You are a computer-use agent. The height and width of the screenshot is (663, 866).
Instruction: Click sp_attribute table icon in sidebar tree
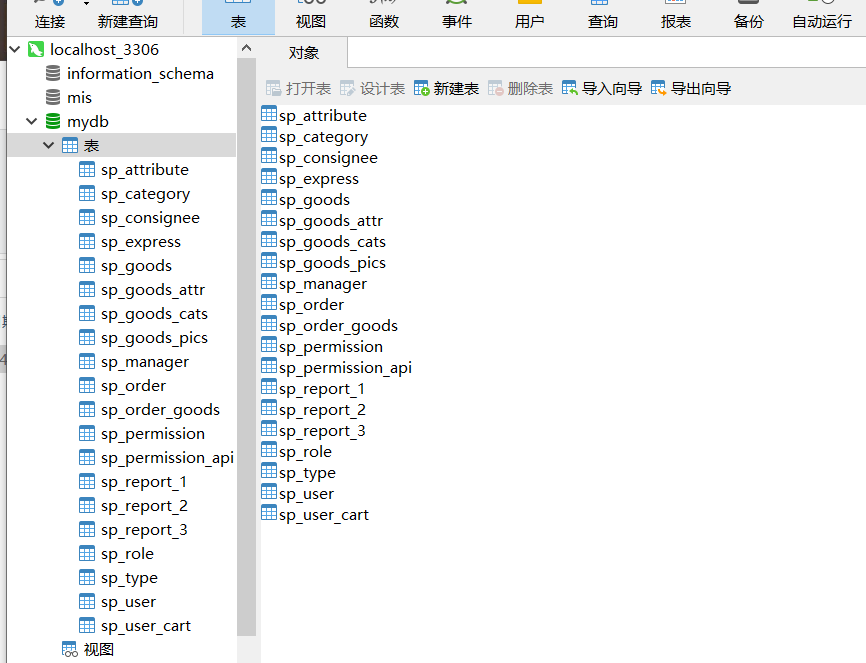[87, 170]
